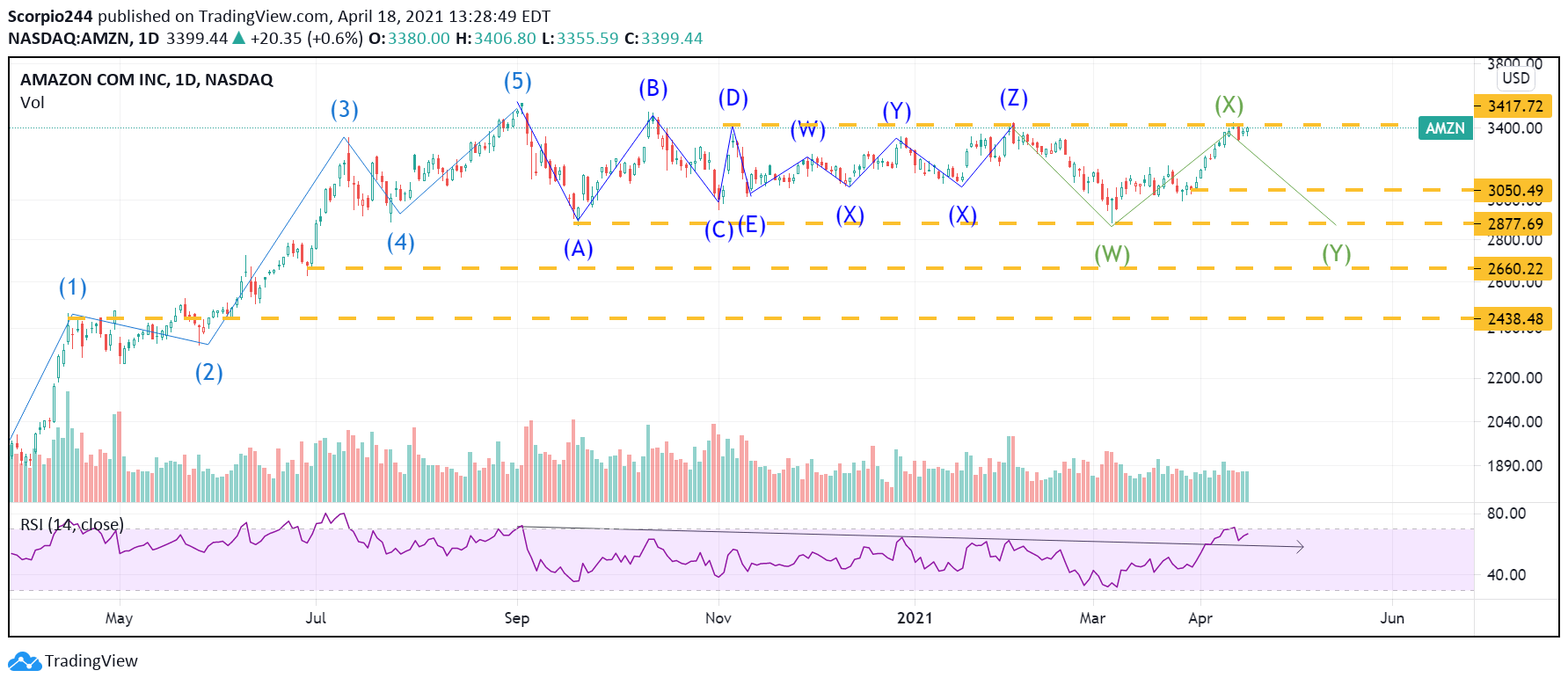
Task: Click the blue wave label (W)
Action: [x=808, y=131]
